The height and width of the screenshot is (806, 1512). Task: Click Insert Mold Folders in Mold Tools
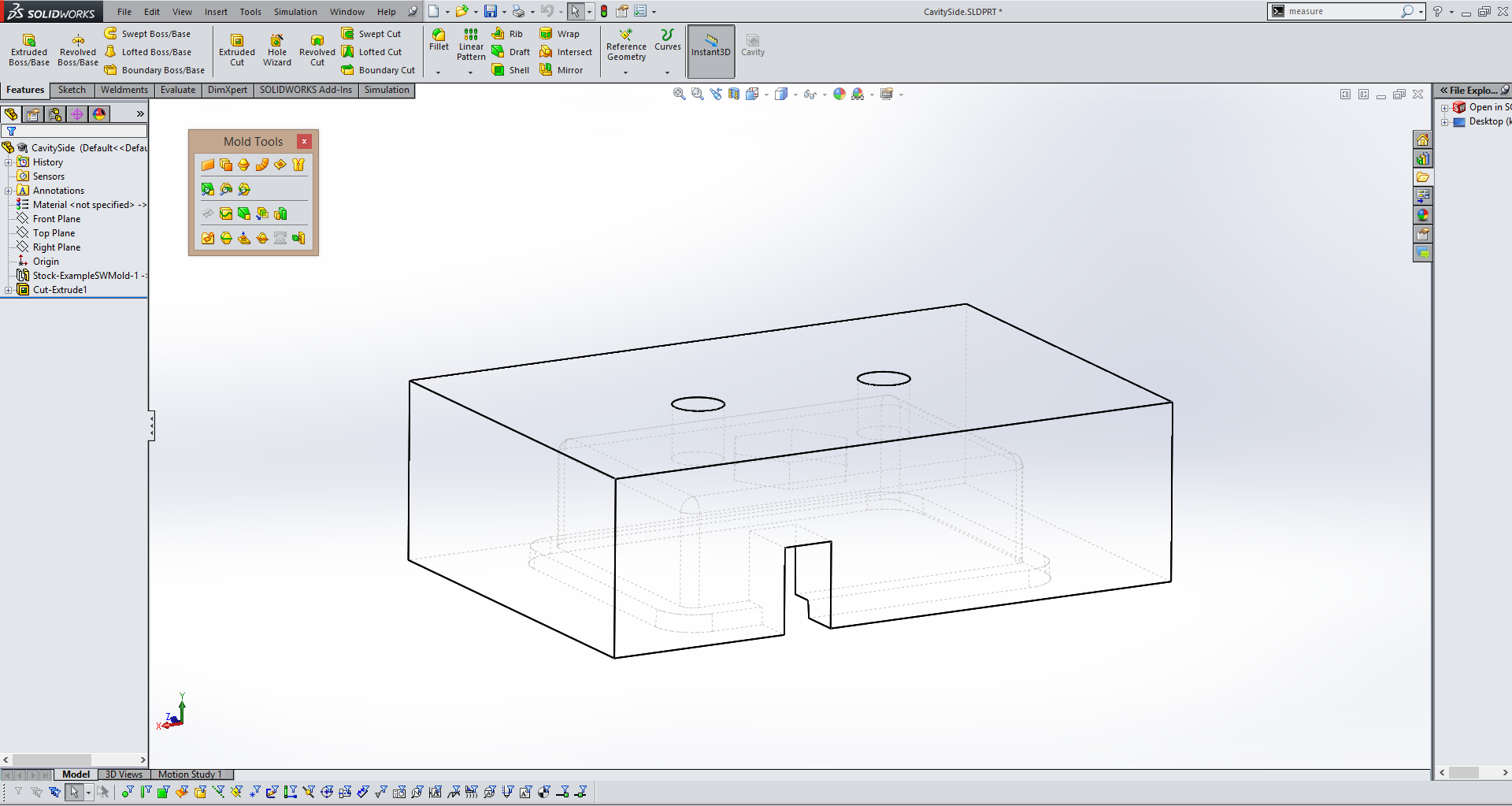point(208,238)
